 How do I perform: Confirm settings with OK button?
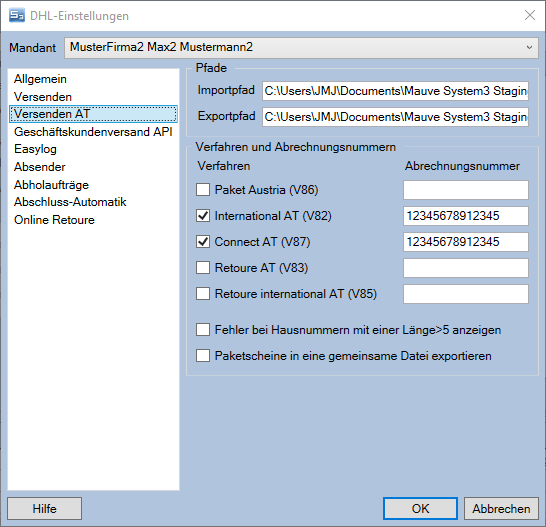(420, 509)
